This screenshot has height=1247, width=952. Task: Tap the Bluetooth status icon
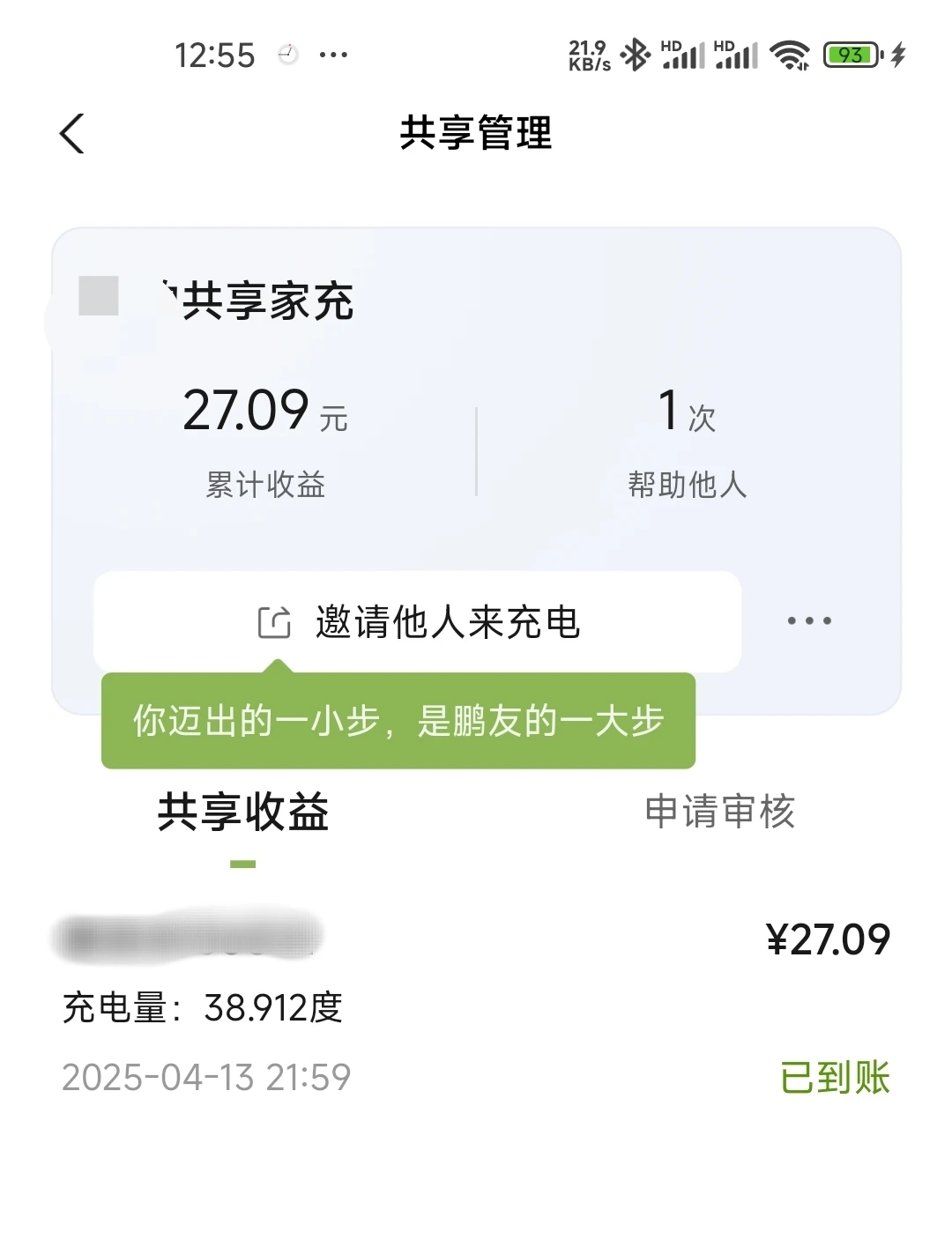(635, 55)
